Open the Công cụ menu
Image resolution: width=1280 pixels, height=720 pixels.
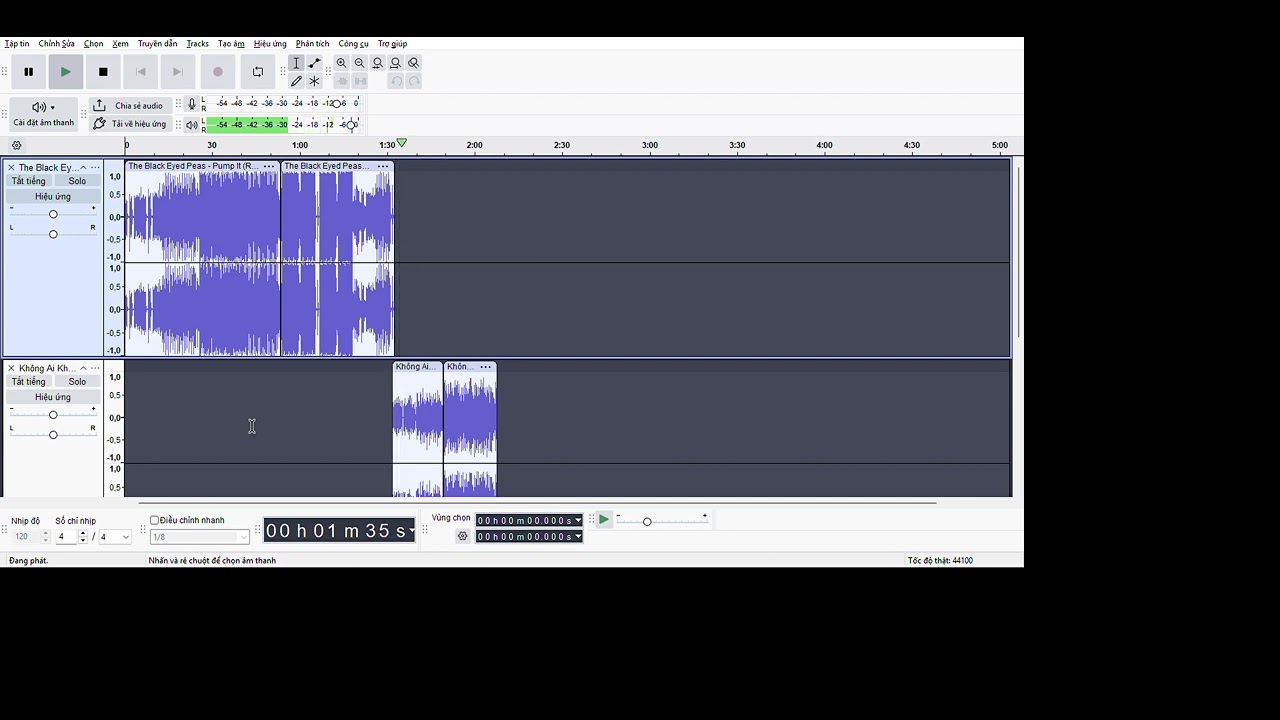(353, 44)
